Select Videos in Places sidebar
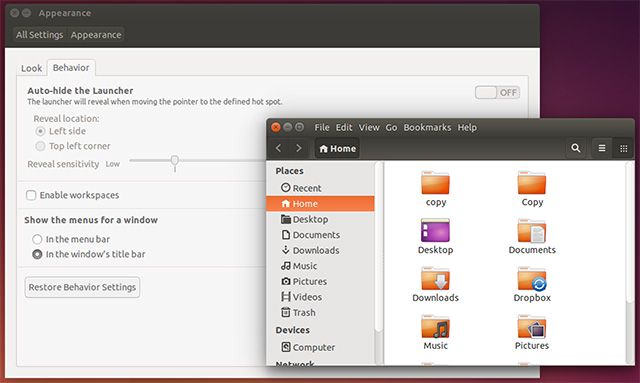The width and height of the screenshot is (640, 383). click(x=320, y=297)
